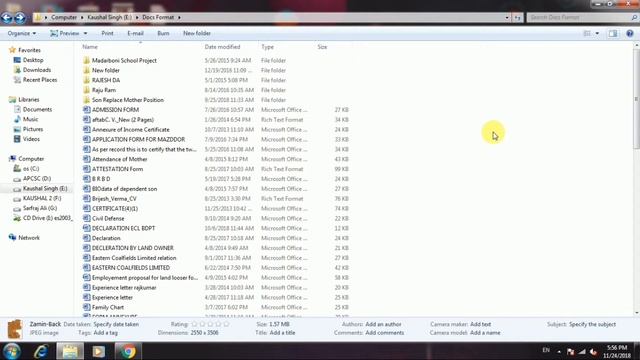
Task: Expand address bar history dropdown
Action: tap(507, 18)
